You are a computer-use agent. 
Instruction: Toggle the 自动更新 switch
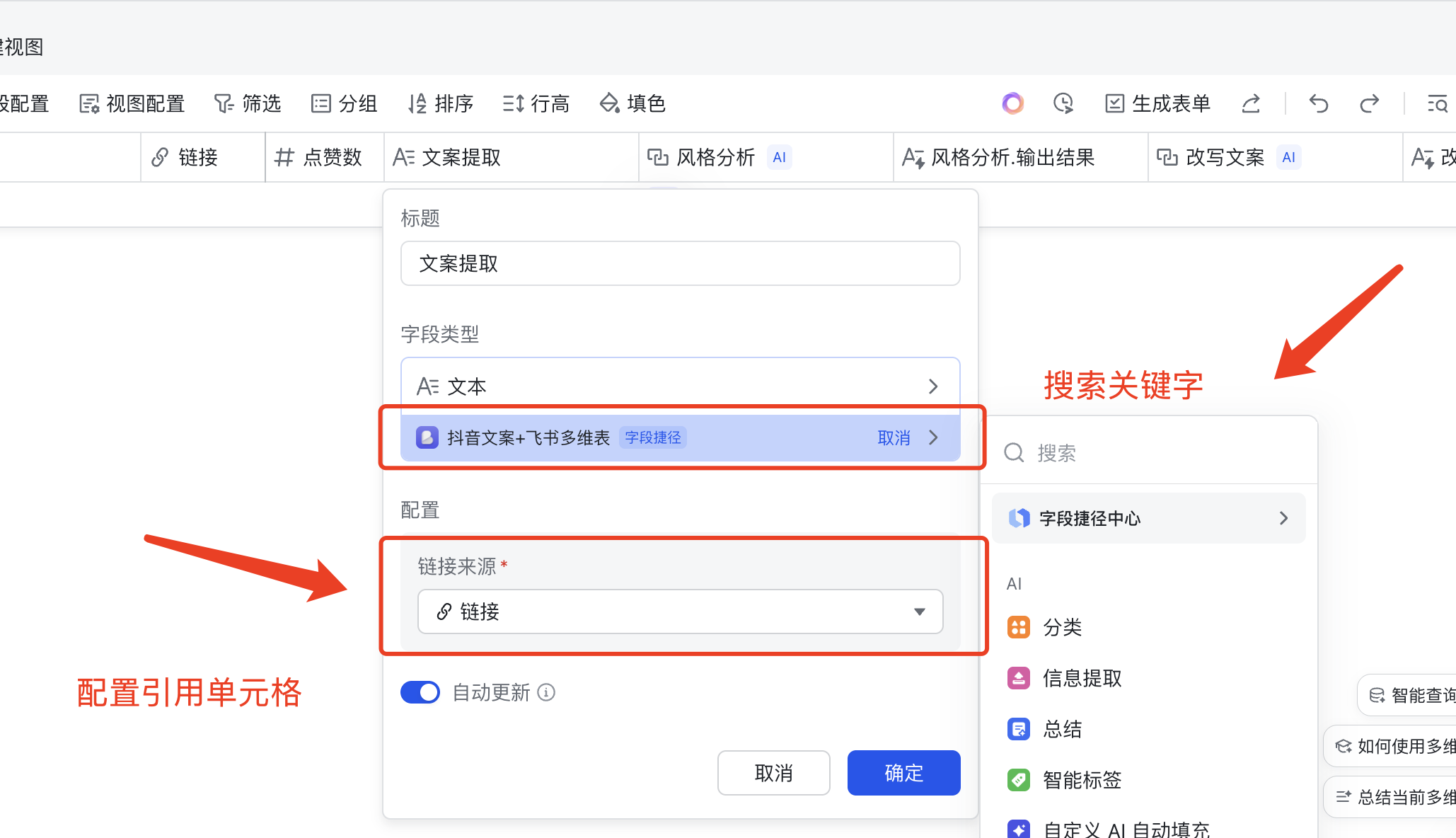coord(420,692)
